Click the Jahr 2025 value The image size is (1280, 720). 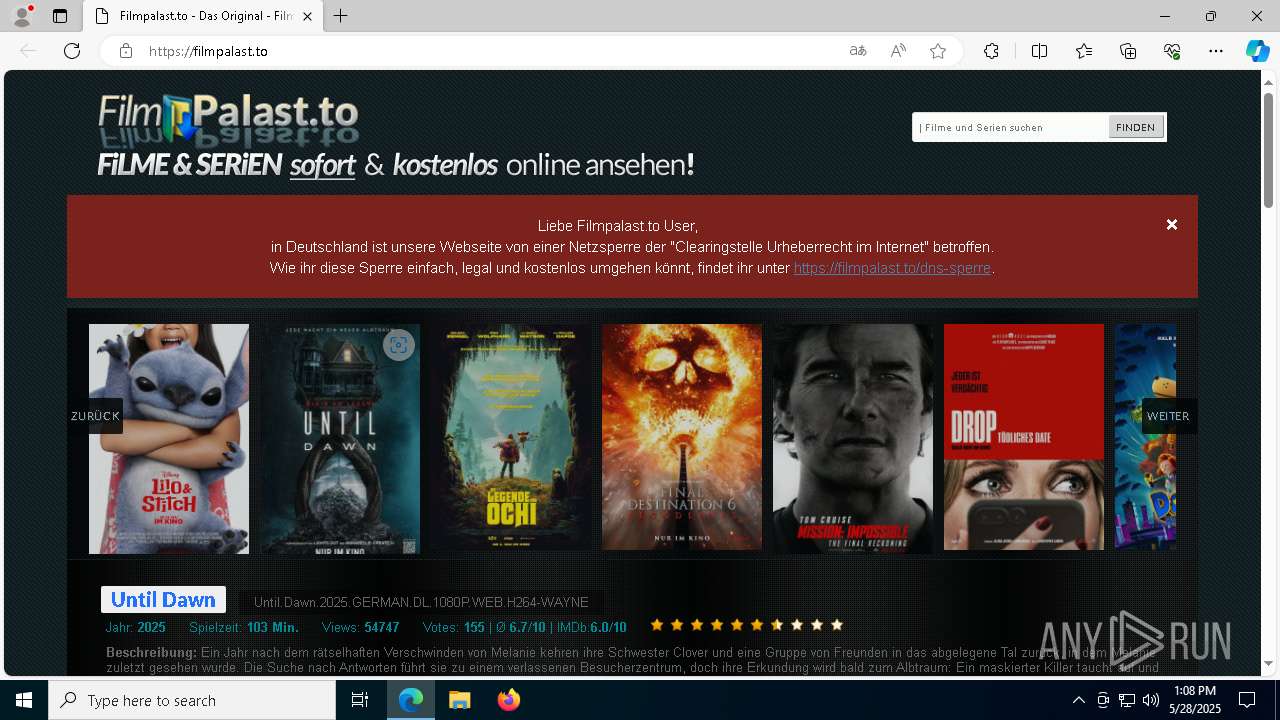pos(151,628)
